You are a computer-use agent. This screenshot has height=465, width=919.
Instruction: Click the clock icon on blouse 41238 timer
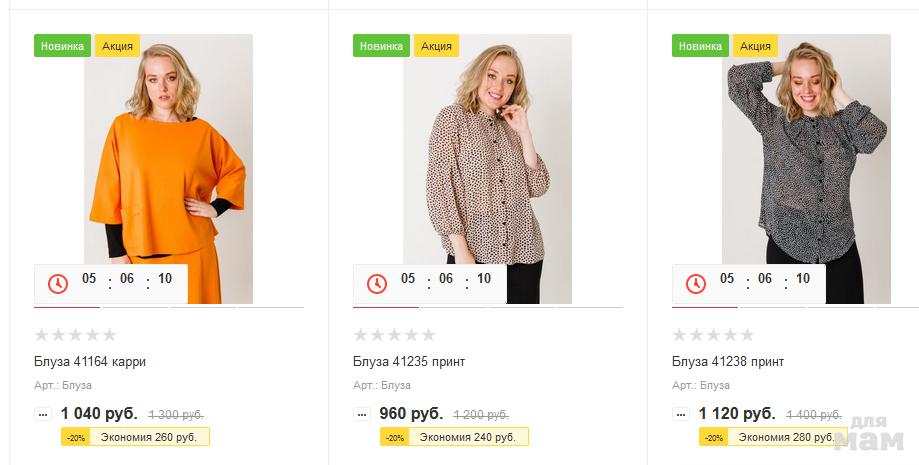(696, 284)
